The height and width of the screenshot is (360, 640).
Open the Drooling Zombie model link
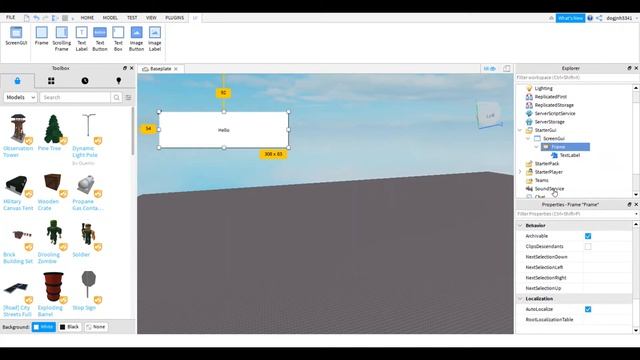click(x=49, y=258)
